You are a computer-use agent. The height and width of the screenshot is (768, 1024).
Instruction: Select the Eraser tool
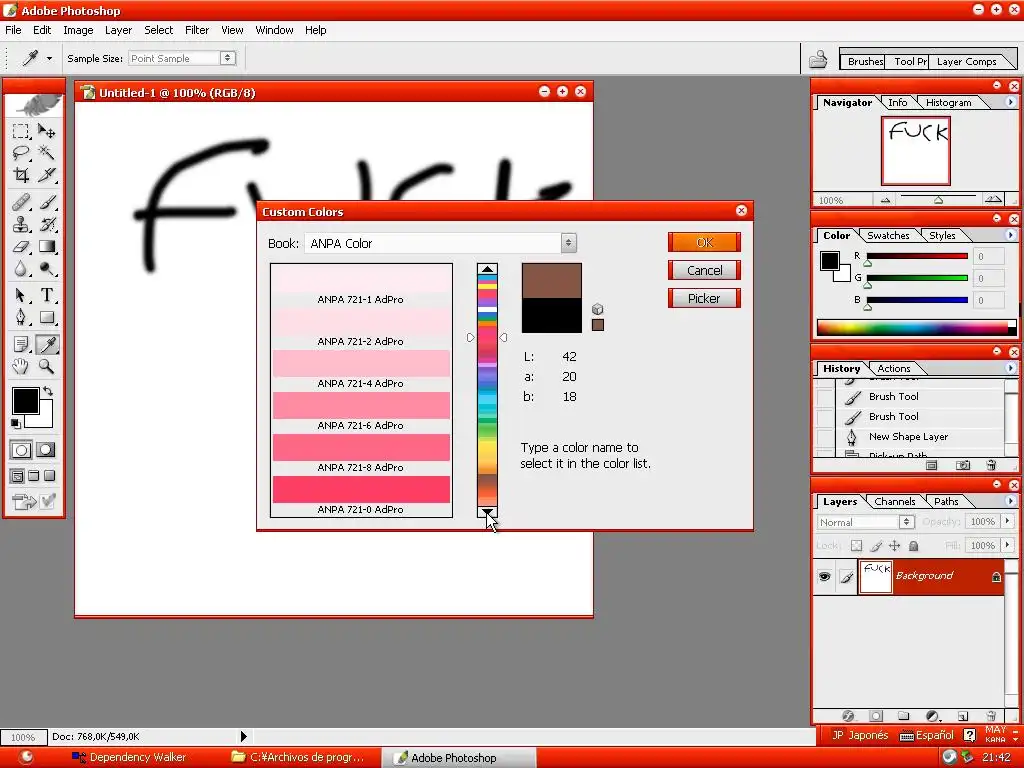21,246
